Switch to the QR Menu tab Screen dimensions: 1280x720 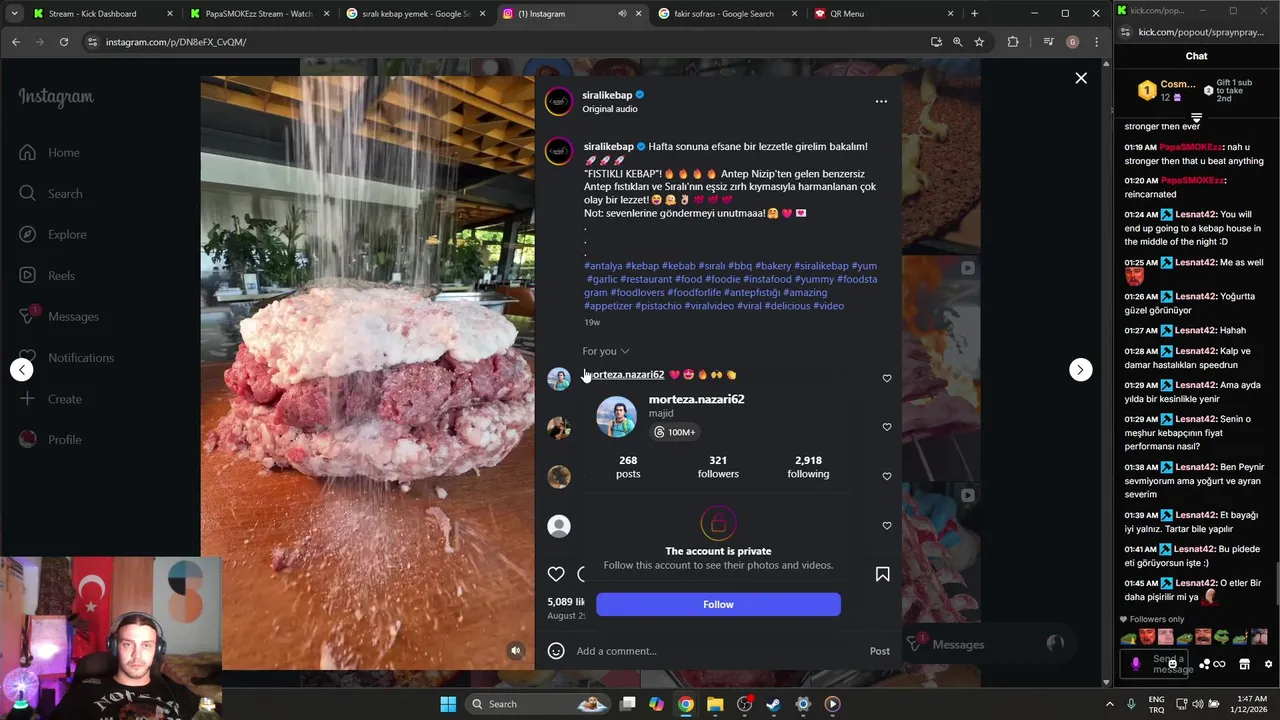pos(885,14)
